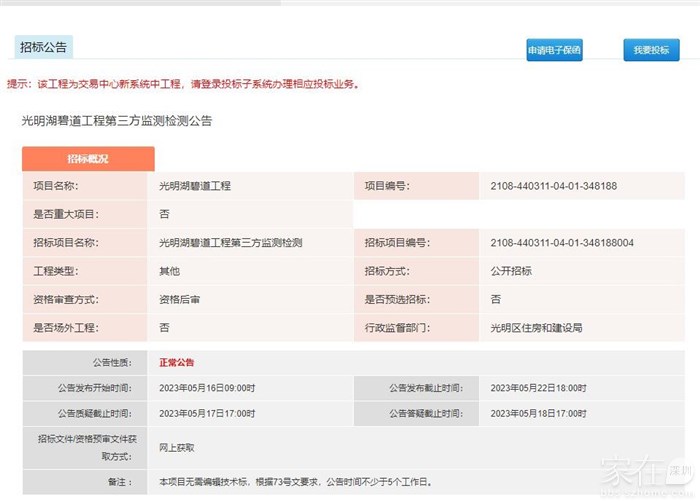Image resolution: width=700 pixels, height=501 pixels.
Task: Click the 光明区住房和建设局 department value
Action: [x=536, y=328]
